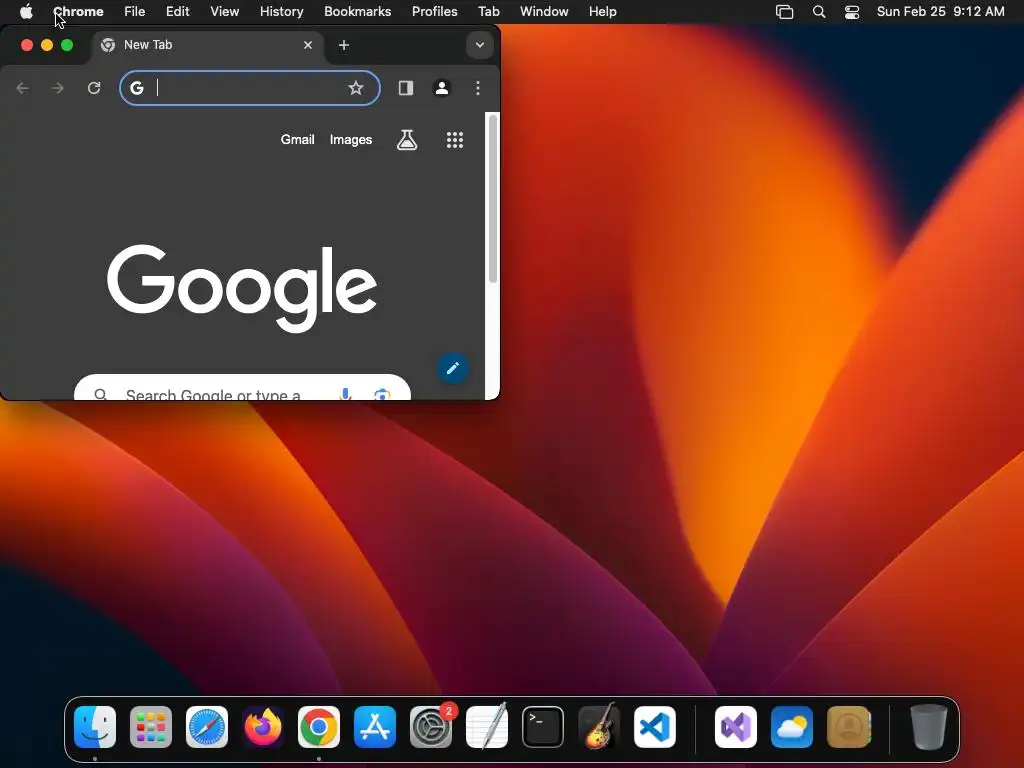Open the Help menu

[603, 12]
